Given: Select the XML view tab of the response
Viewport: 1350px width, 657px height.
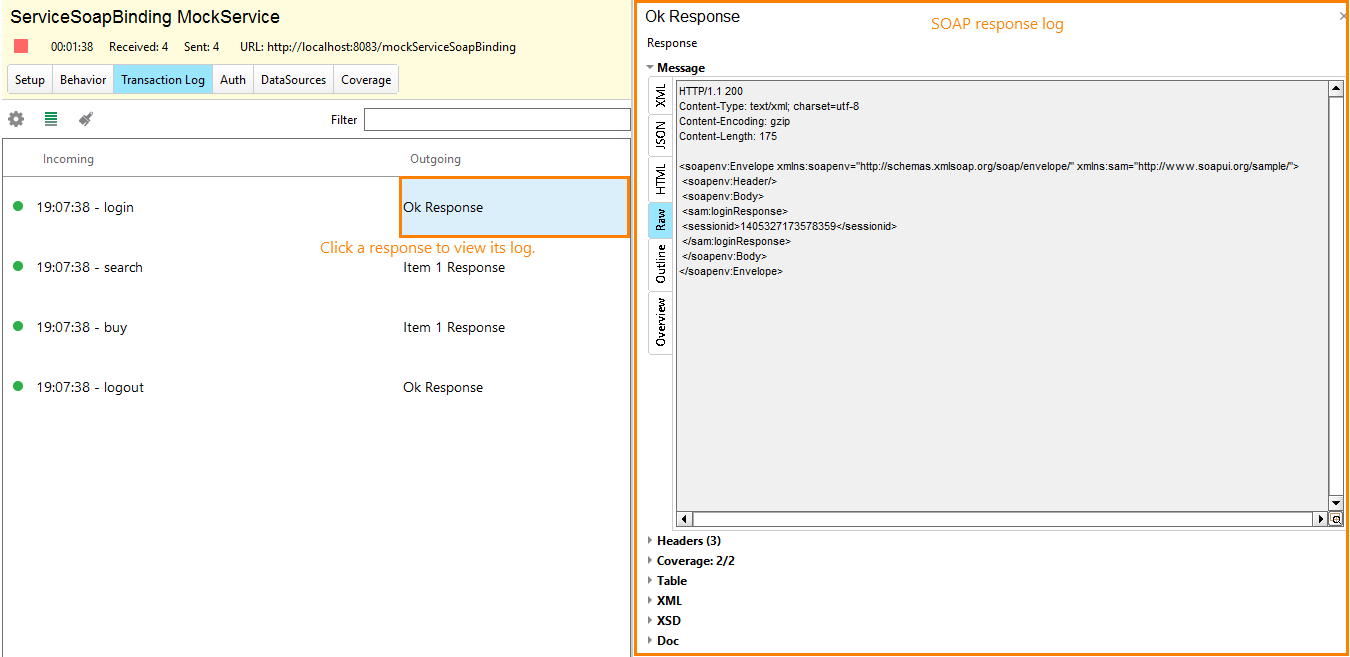Looking at the screenshot, I should click(660, 95).
